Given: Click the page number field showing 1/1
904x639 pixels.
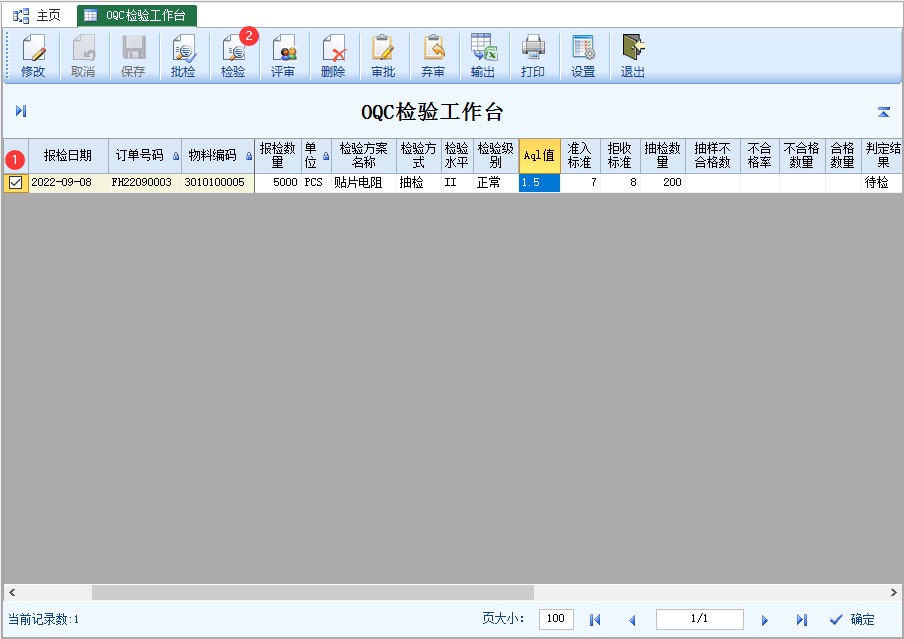Looking at the screenshot, I should [699, 619].
